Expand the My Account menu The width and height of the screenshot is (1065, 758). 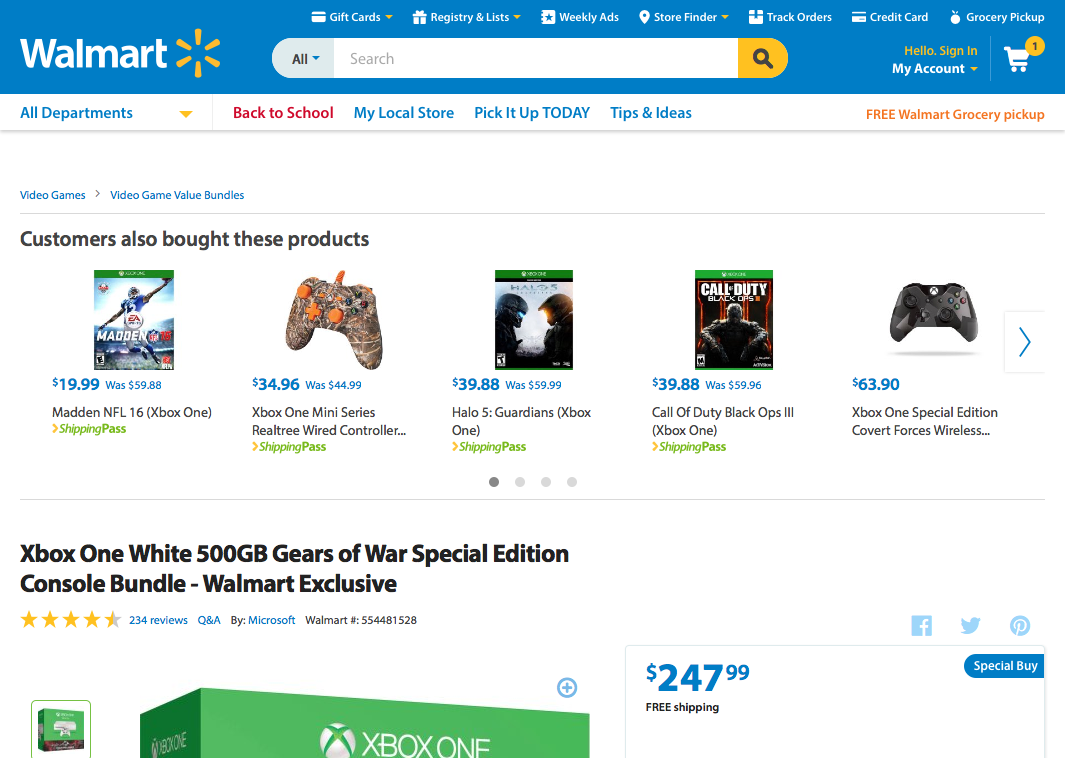935,69
